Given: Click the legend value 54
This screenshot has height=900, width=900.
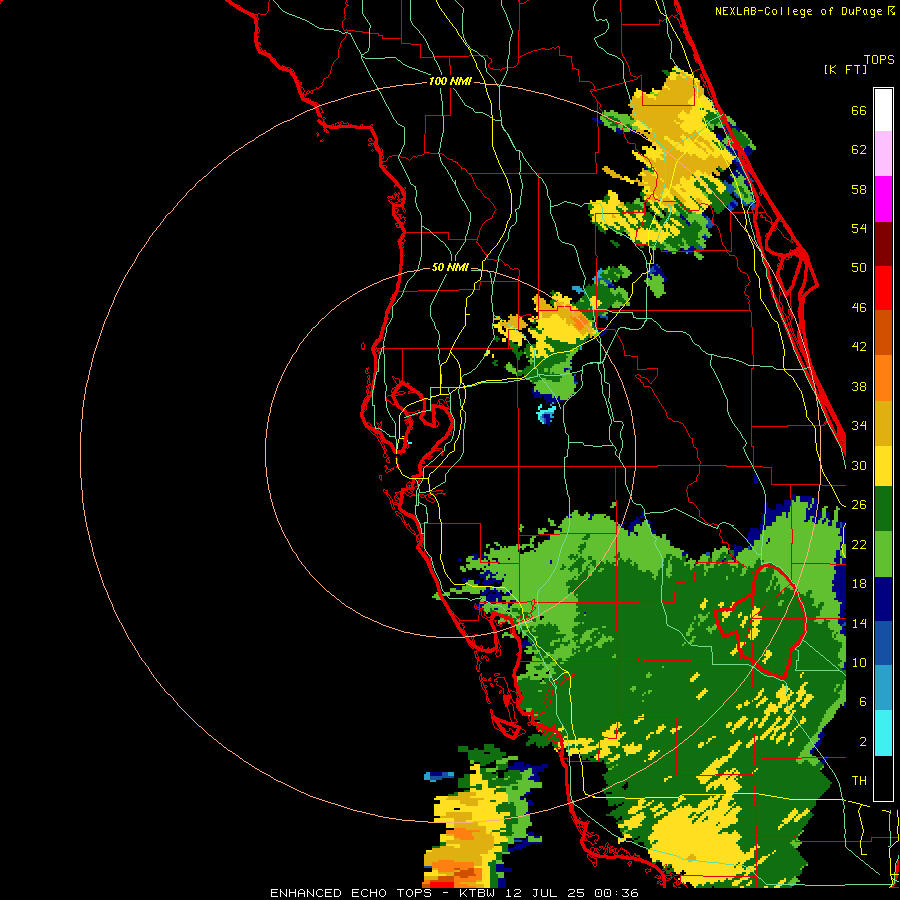Looking at the screenshot, I should tap(859, 228).
